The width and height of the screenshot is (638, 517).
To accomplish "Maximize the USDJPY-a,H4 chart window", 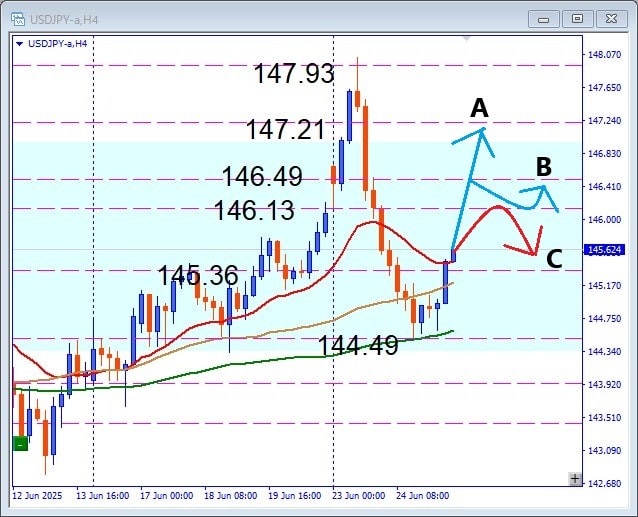I will point(577,19).
